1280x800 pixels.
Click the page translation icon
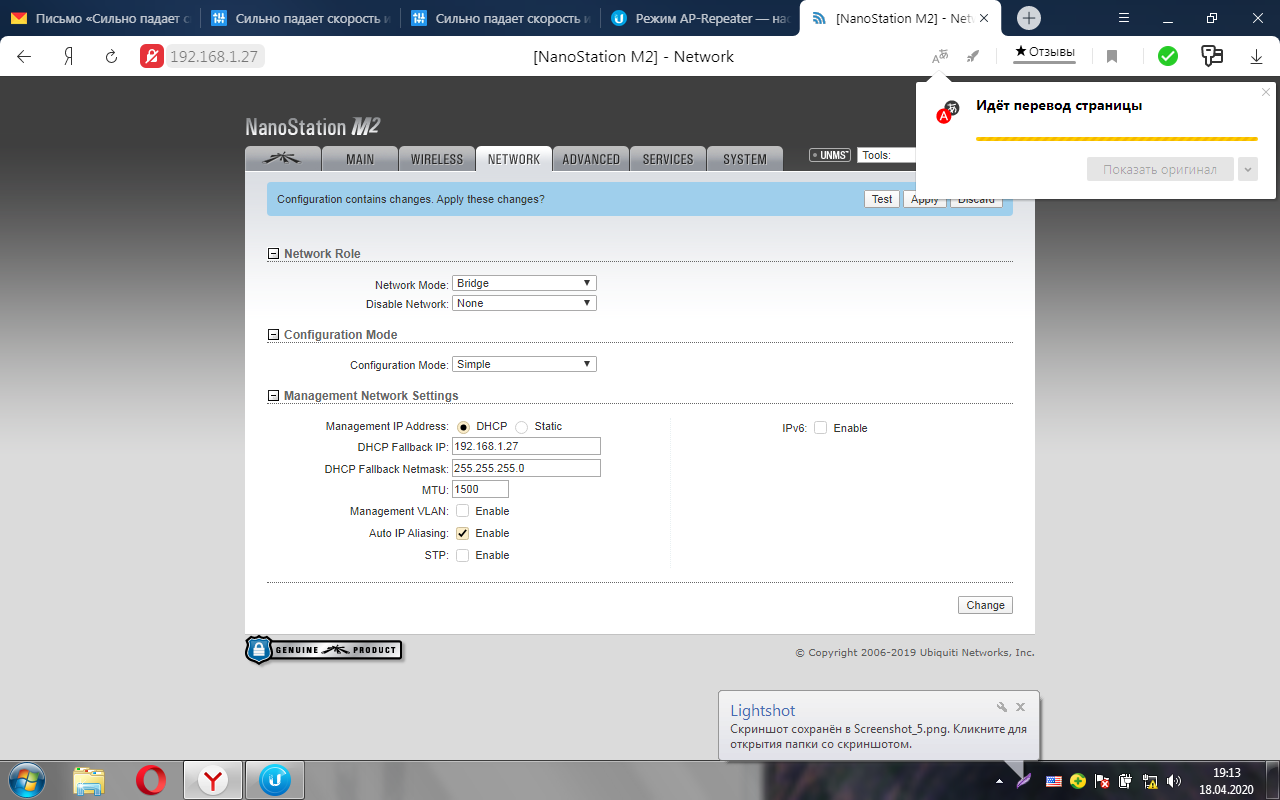coord(940,57)
